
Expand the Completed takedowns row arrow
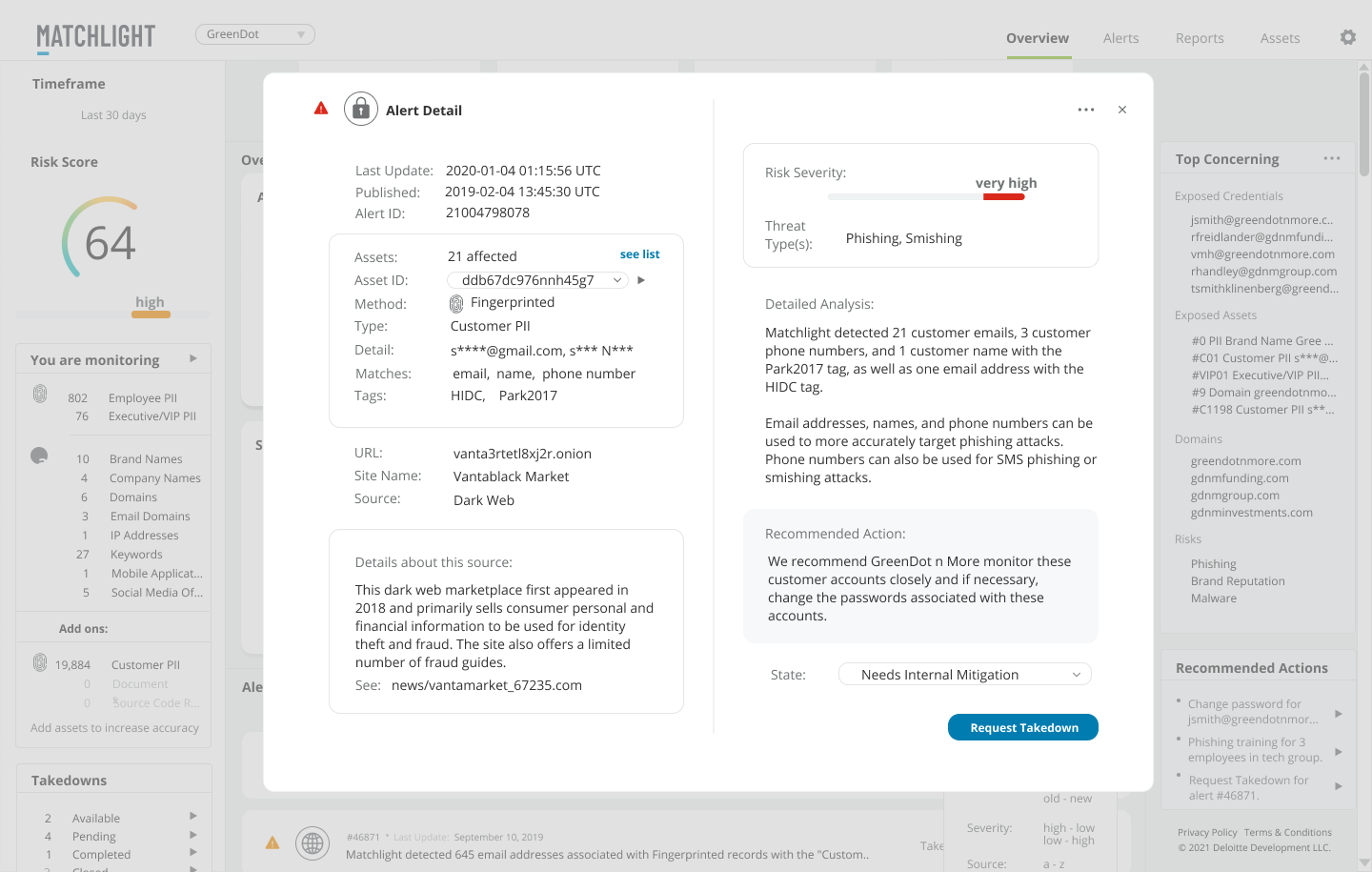193,852
